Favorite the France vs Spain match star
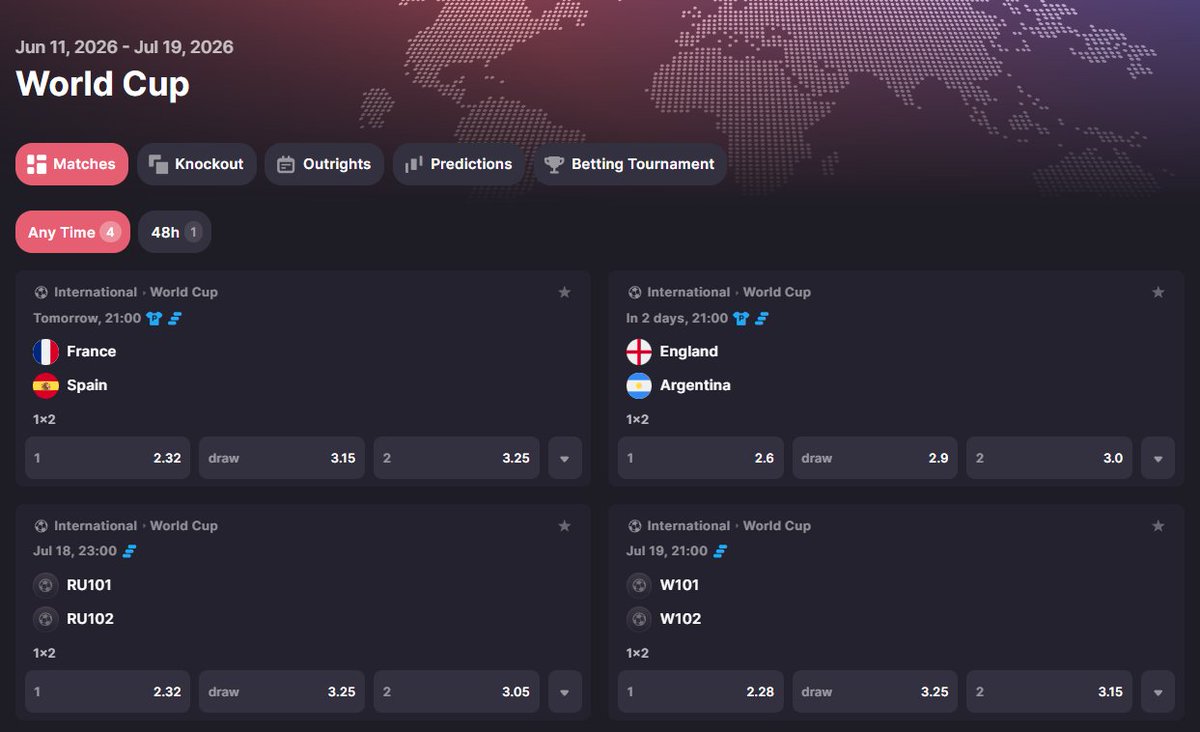The image size is (1200, 732). pos(564,292)
